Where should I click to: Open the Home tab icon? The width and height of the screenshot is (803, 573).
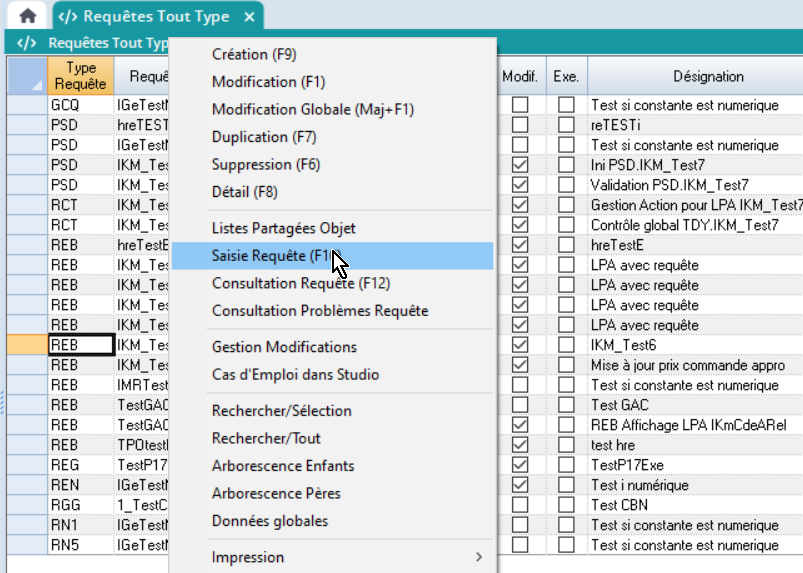pyautogui.click(x=28, y=16)
